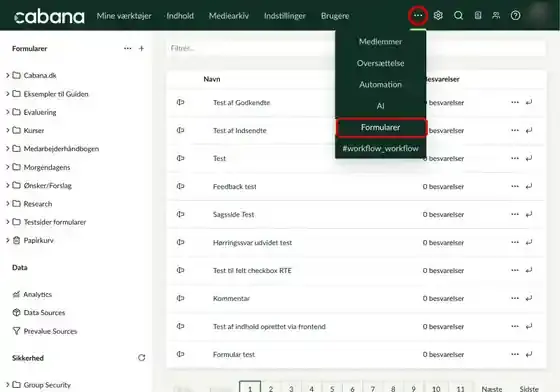Add a new form with plus icon
The height and width of the screenshot is (392, 560).
[141, 49]
